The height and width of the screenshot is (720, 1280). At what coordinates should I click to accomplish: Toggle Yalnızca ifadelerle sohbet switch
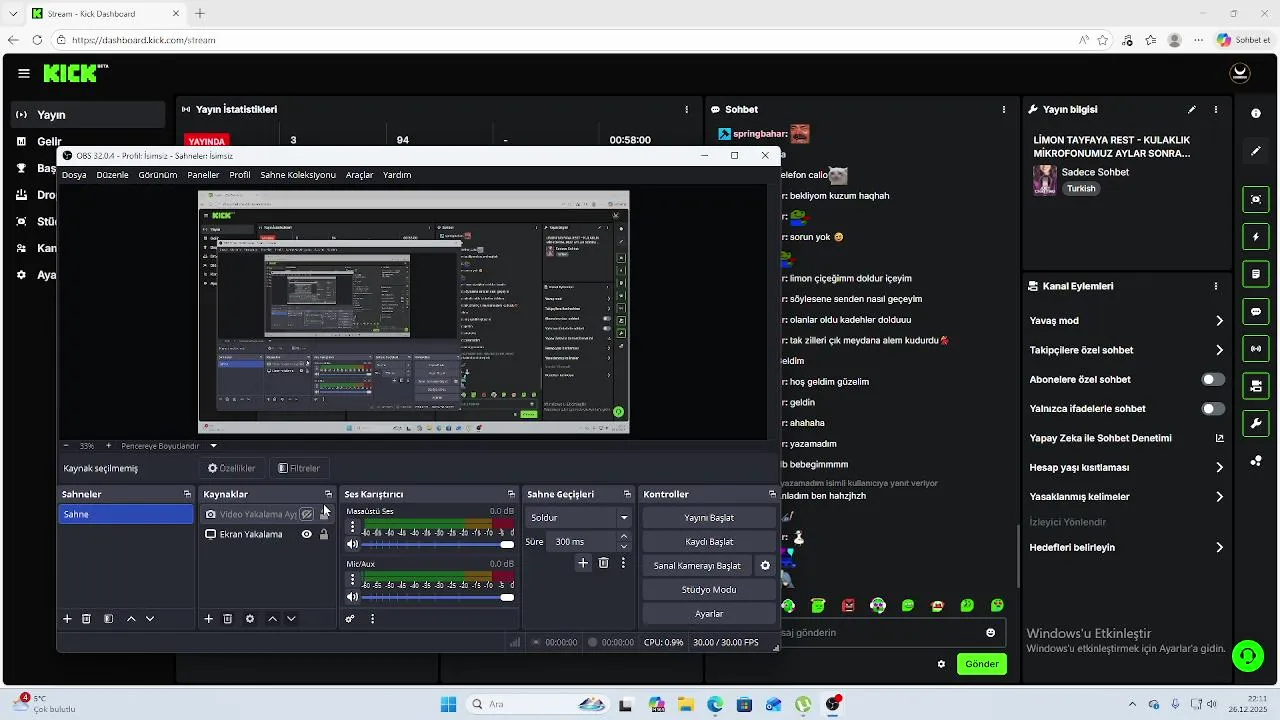coord(1213,409)
